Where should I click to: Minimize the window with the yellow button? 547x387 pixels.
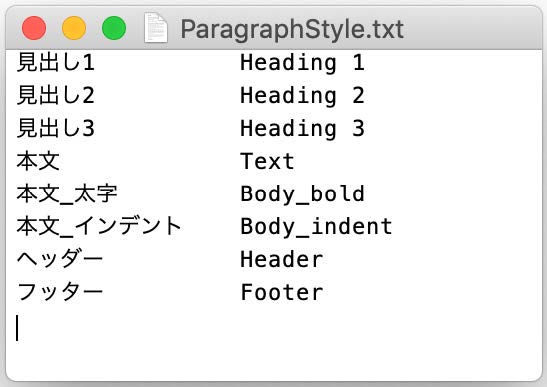tap(74, 28)
